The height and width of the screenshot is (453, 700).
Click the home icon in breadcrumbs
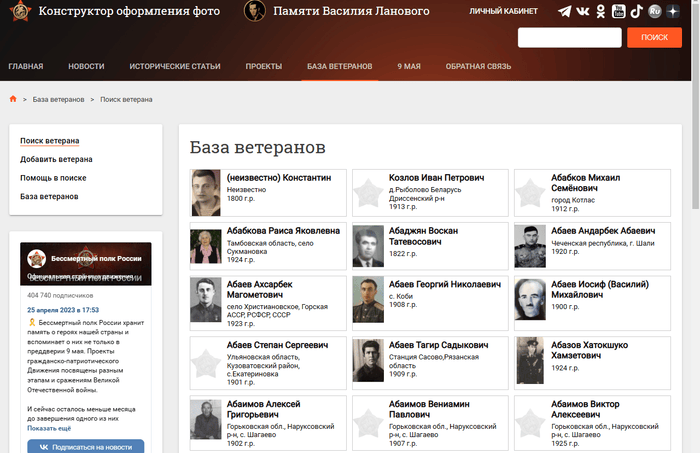point(13,99)
